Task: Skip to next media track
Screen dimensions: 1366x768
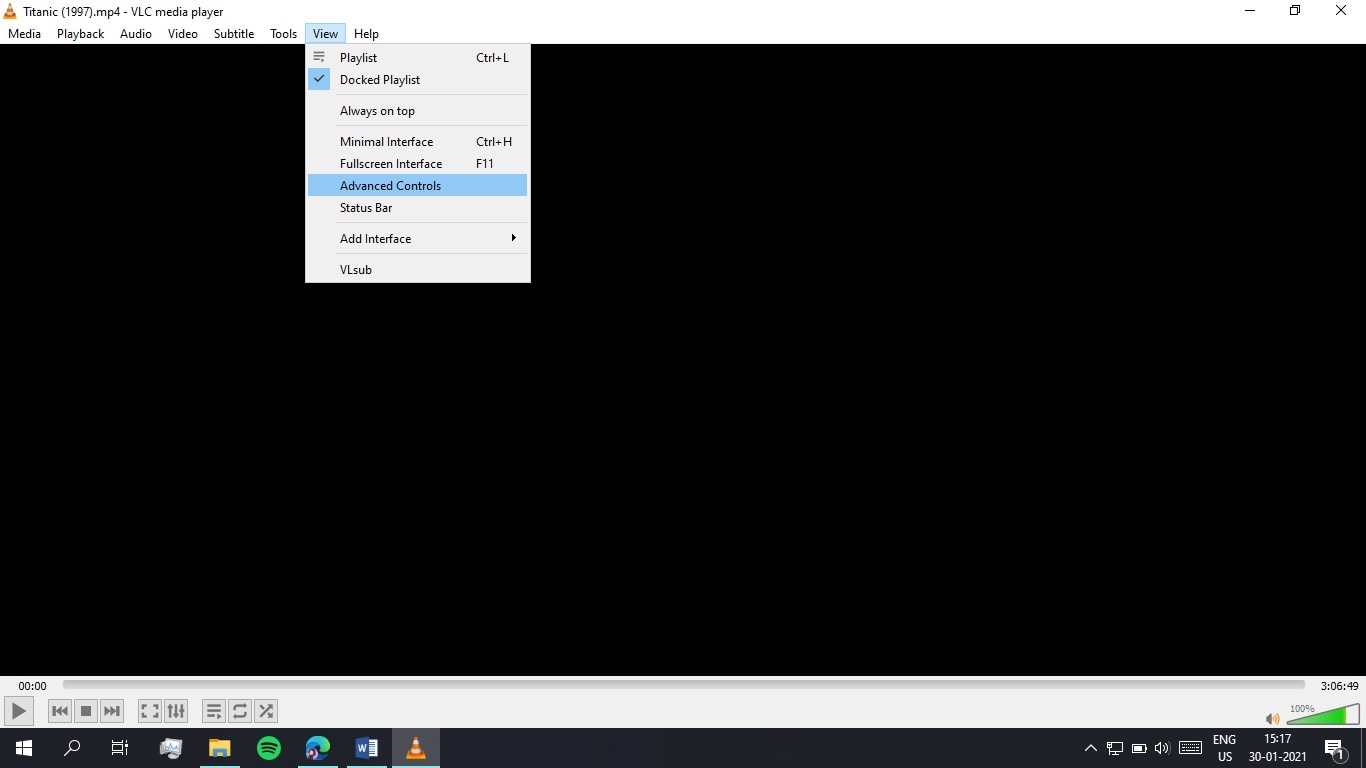Action: pyautogui.click(x=112, y=711)
